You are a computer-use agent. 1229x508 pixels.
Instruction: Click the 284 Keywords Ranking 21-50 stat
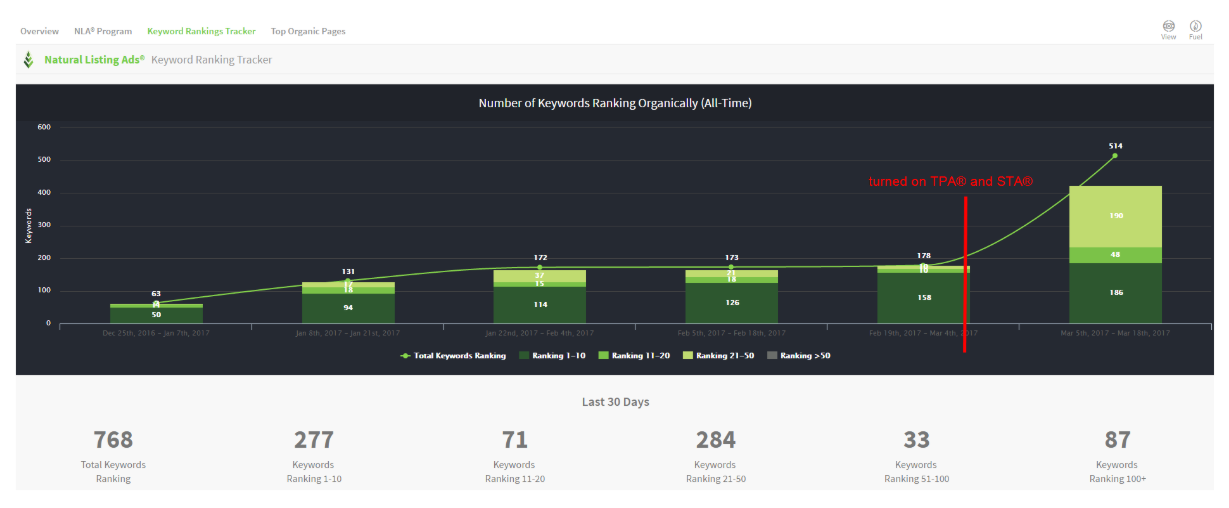(x=715, y=456)
